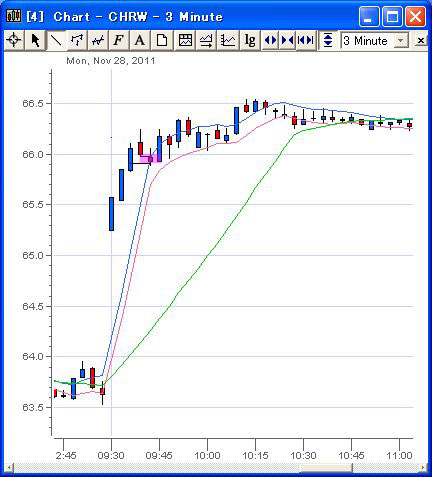Click the zigzag line study icon
Screen dimensions: 432x477
98,40
